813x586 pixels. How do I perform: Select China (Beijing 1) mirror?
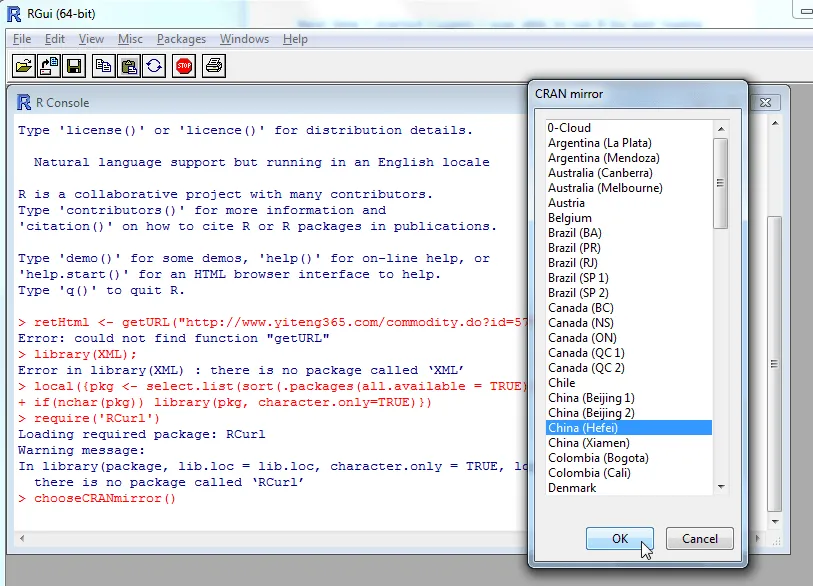pyautogui.click(x=629, y=398)
